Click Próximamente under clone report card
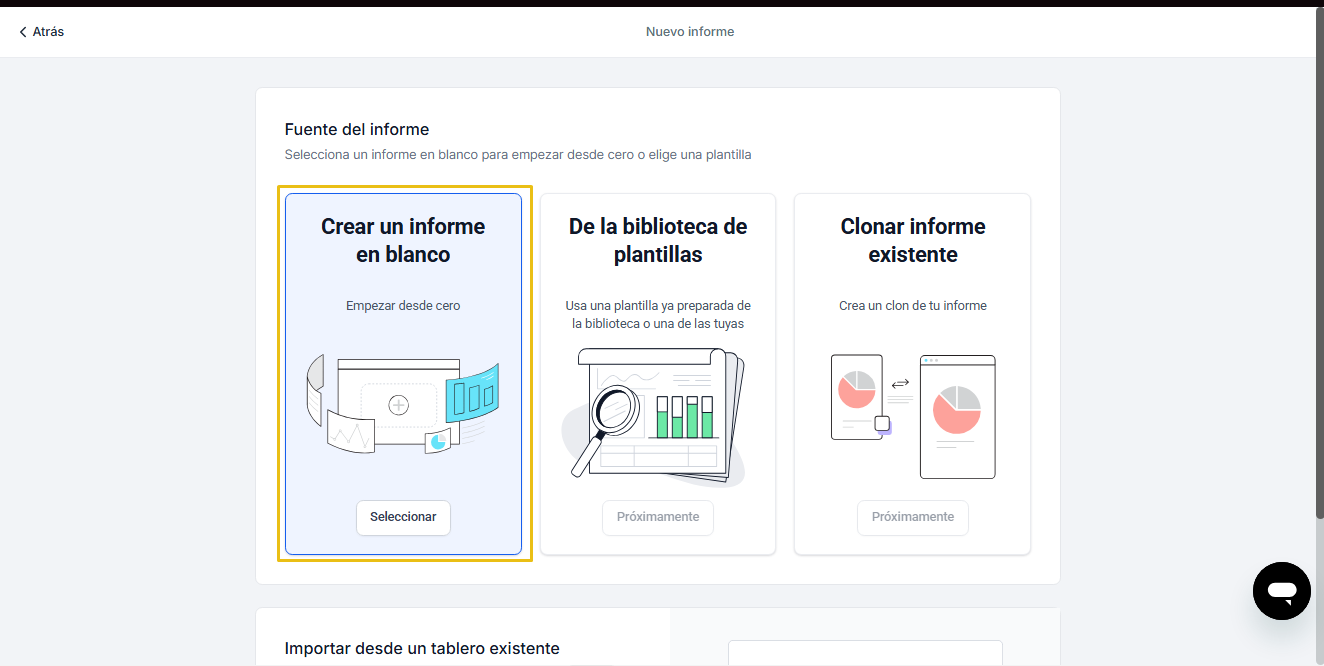Viewport: 1324px width, 666px height. coord(913,517)
